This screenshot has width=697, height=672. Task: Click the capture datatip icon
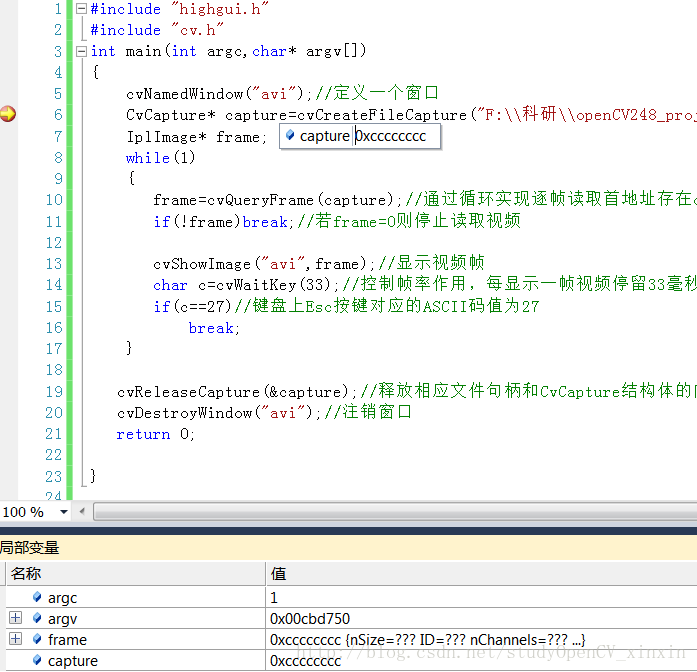tap(290, 135)
